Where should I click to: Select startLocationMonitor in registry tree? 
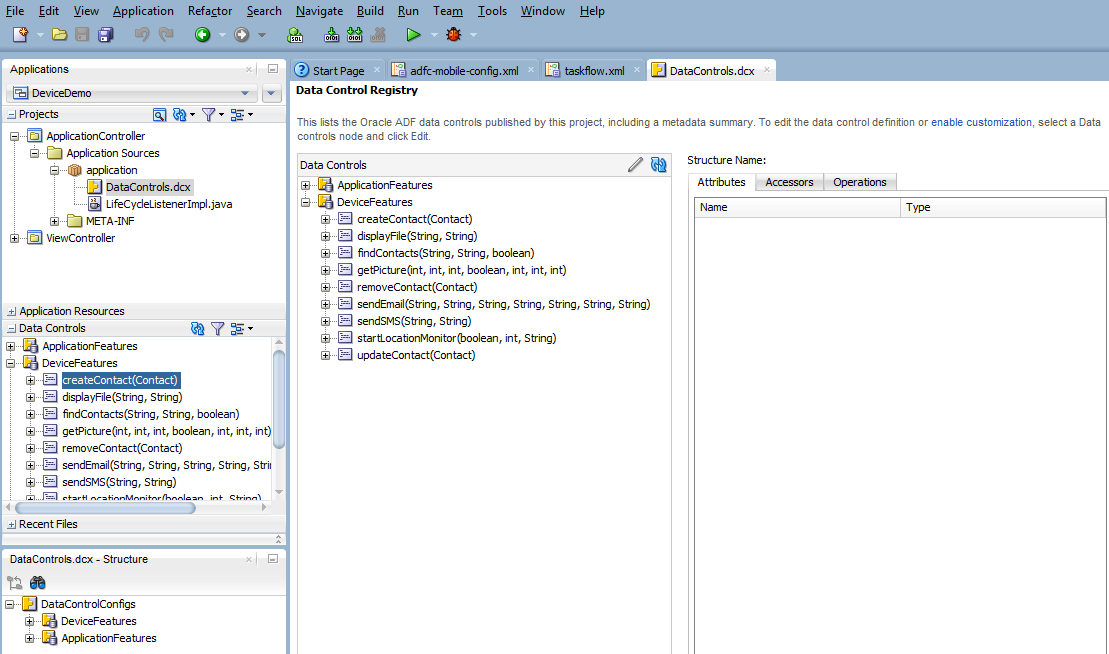pyautogui.click(x=456, y=338)
